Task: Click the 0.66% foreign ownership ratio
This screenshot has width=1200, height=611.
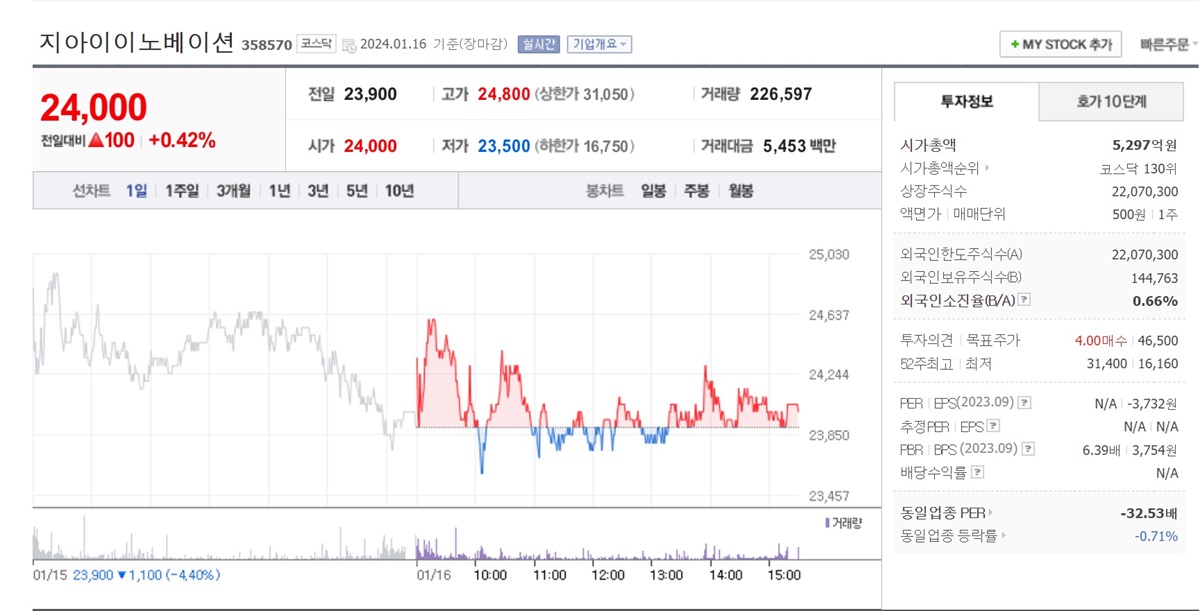Action: (1156, 300)
